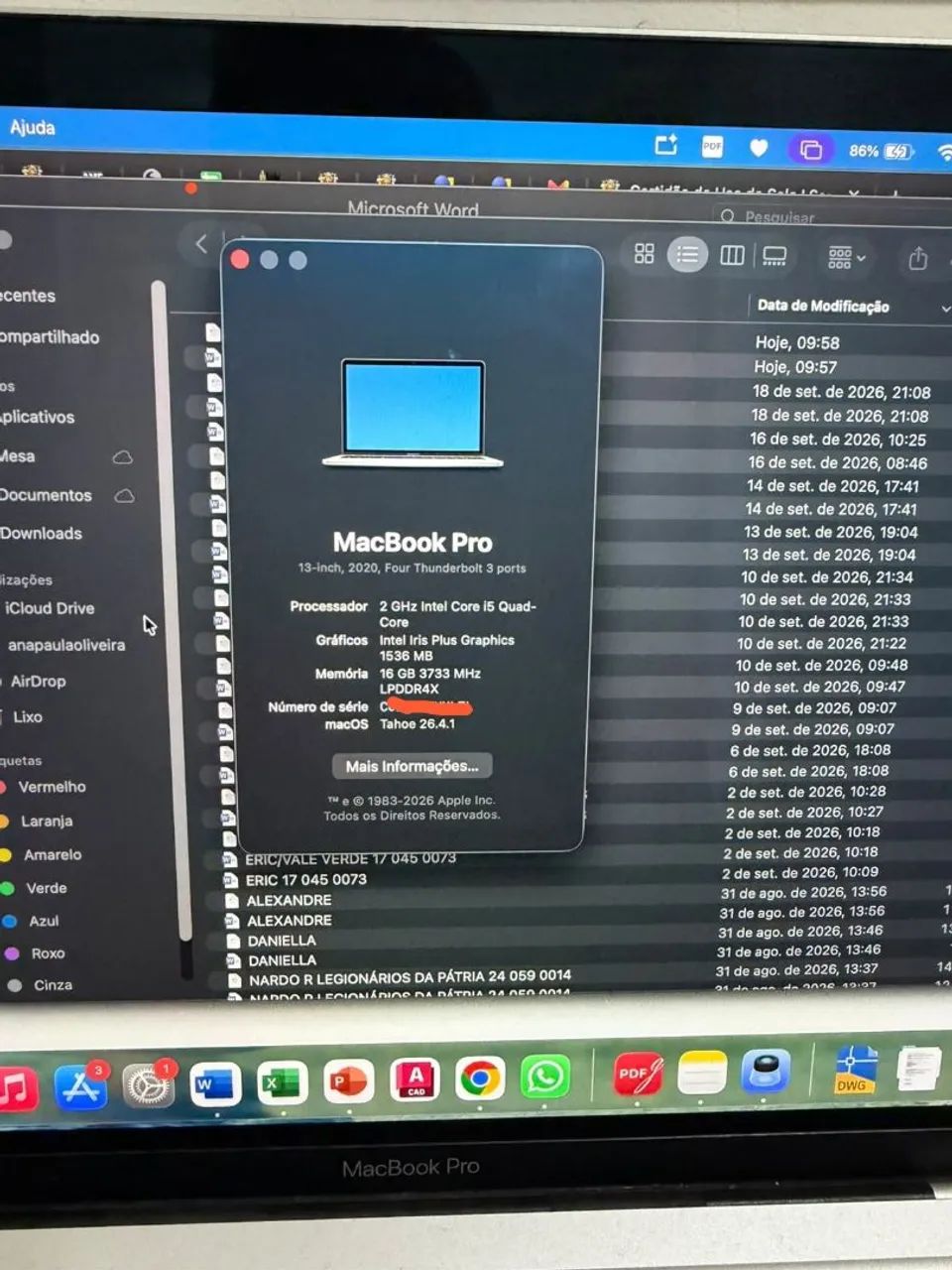Open Lixo in the sidebar
Image resolution: width=952 pixels, height=1270 pixels.
tap(27, 716)
